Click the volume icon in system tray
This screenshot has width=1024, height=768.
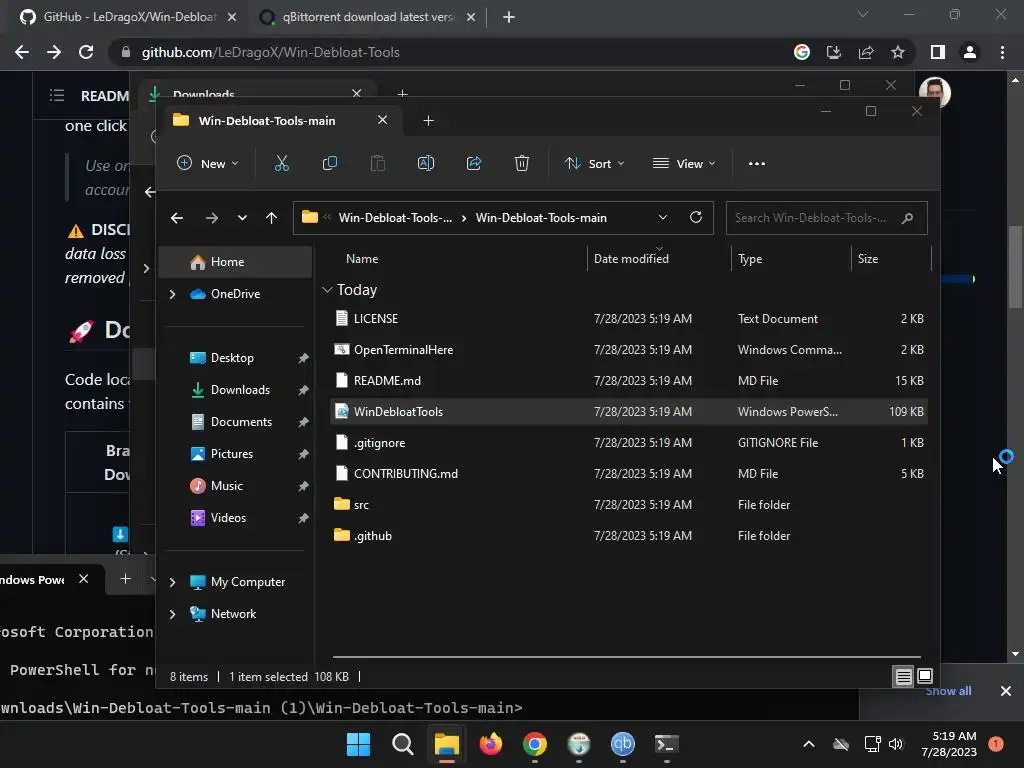coord(896,744)
